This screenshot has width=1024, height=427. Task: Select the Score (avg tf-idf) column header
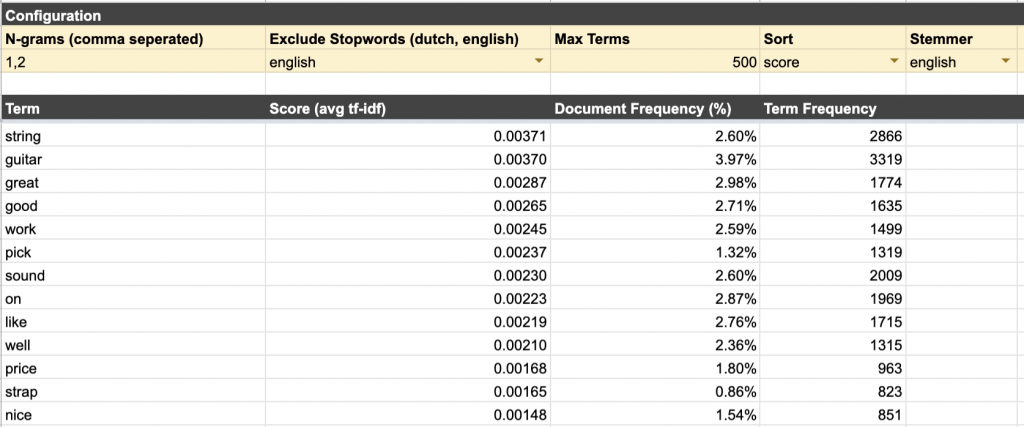tap(408, 109)
